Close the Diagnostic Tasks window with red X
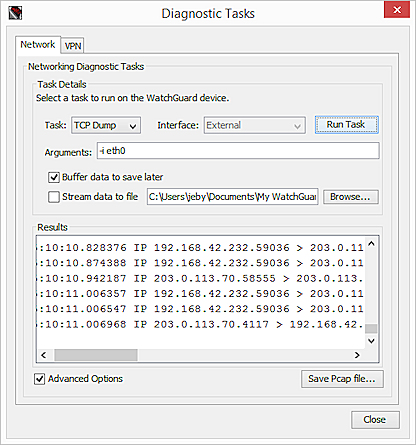 pos(397,10)
